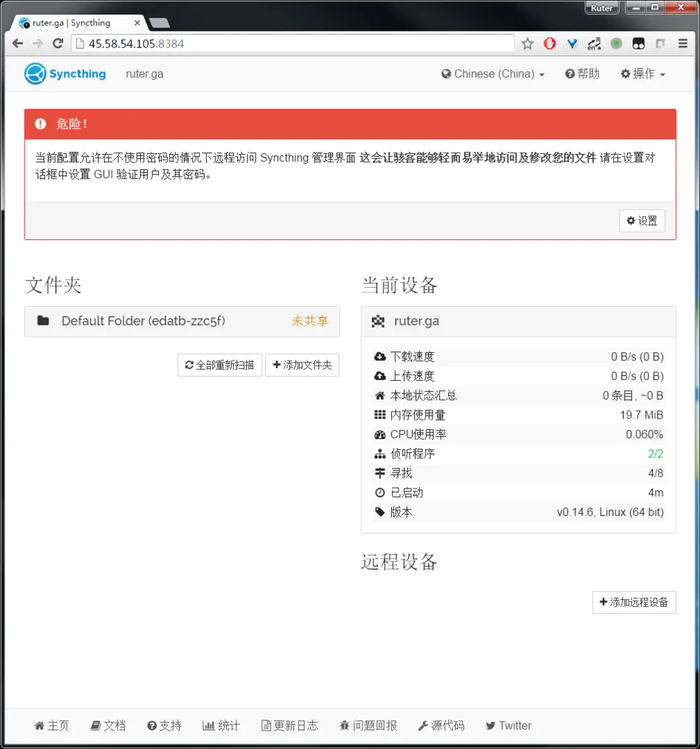Open the Chrome menu hamburger icon
This screenshot has height=749, width=700.
point(683,44)
